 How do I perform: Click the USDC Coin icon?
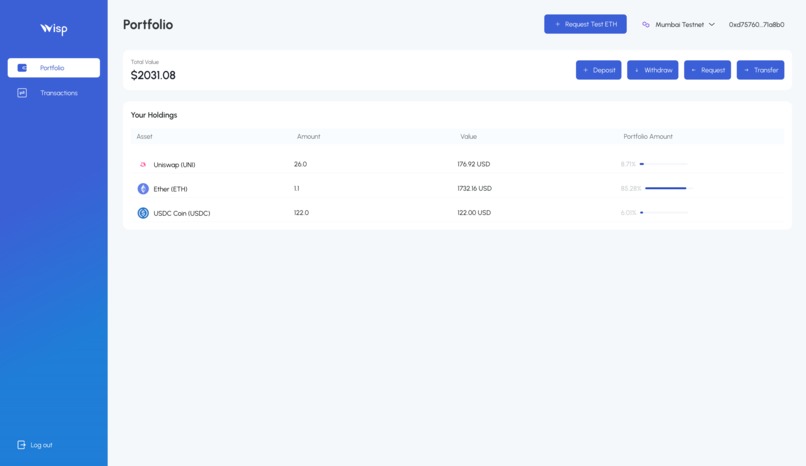(143, 213)
